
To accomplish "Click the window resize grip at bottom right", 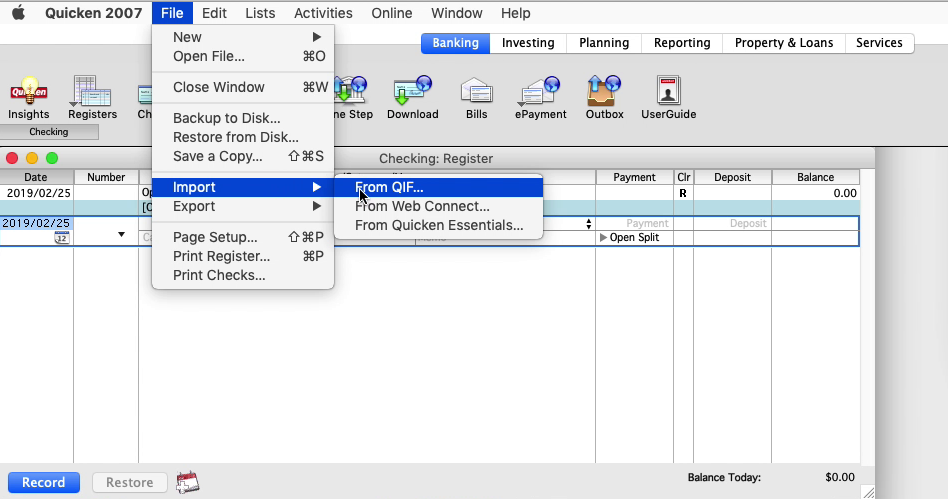I will [x=868, y=492].
